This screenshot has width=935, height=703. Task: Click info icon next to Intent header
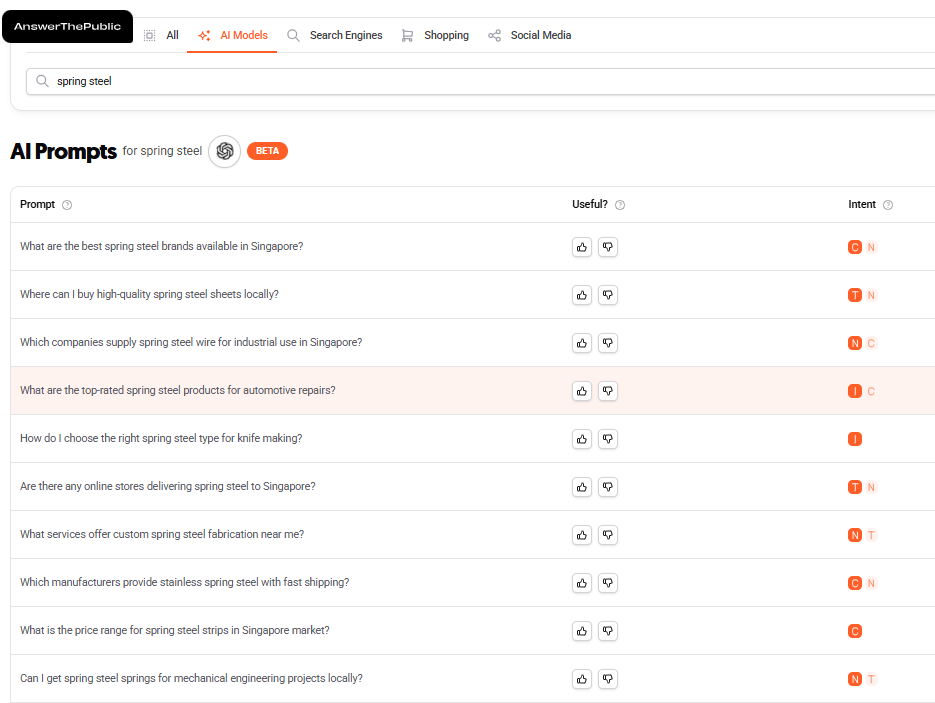click(888, 205)
